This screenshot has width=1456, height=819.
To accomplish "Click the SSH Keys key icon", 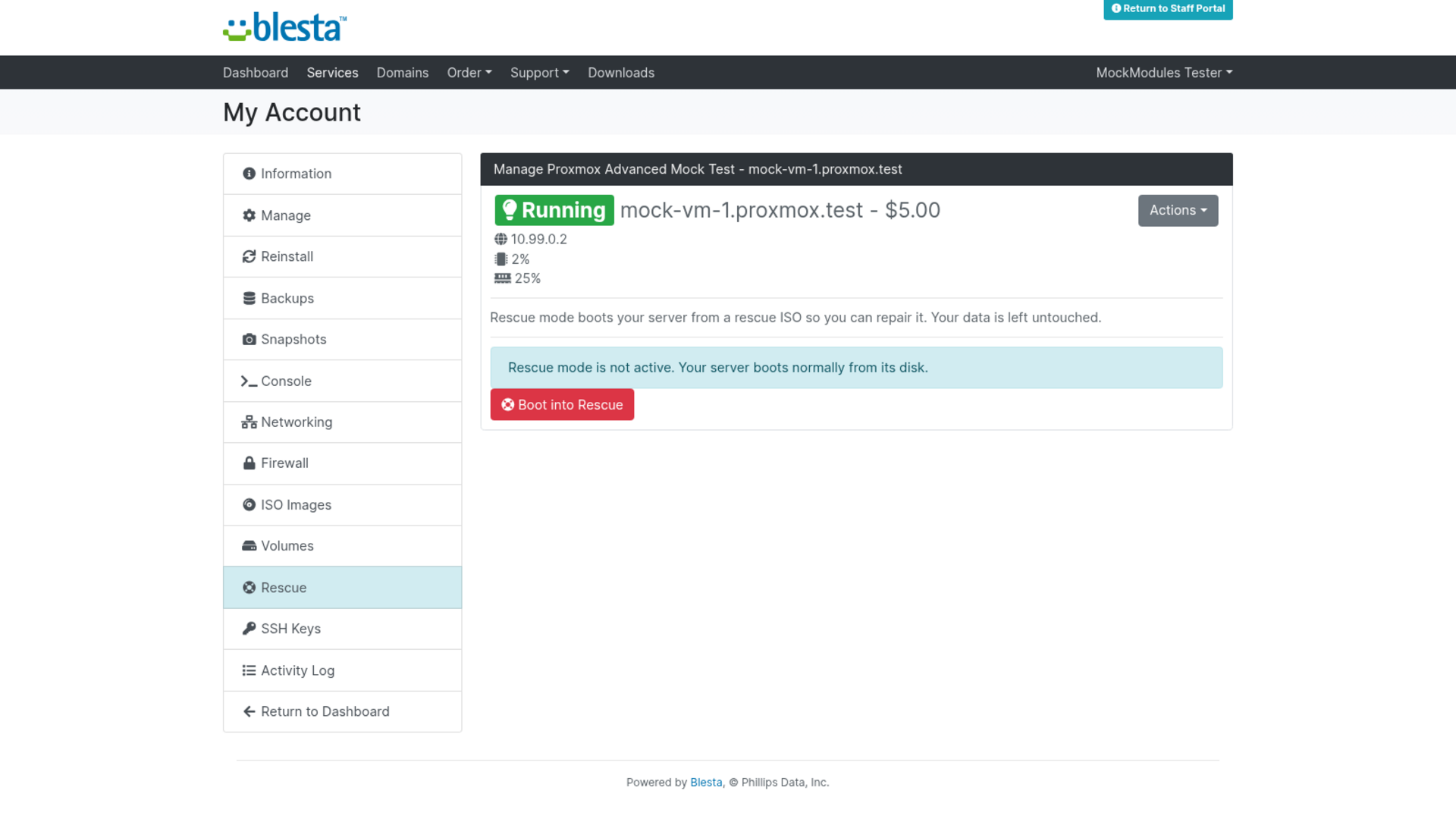I will click(249, 629).
